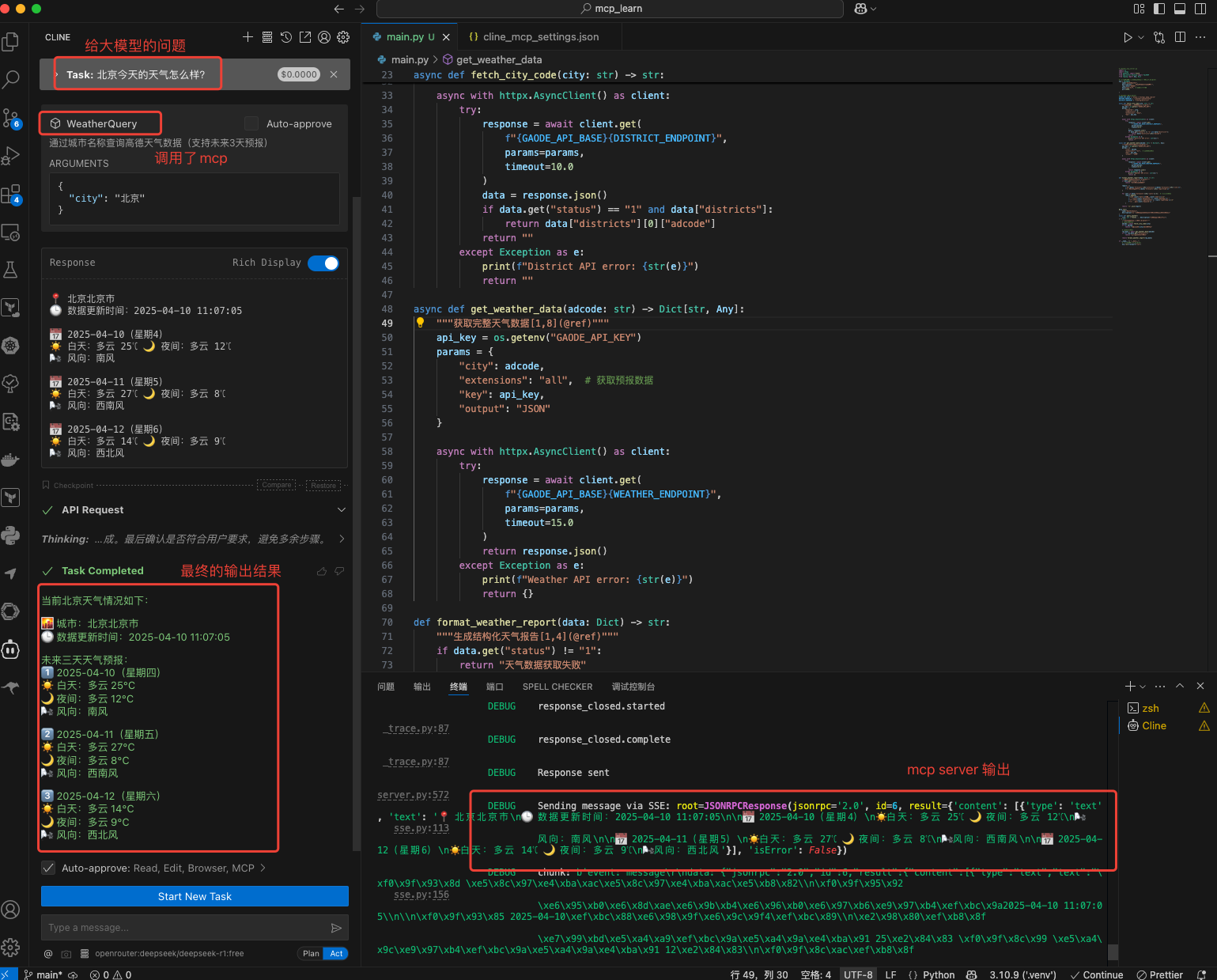Image resolution: width=1217 pixels, height=980 pixels.
Task: Open the 问题 panel tab
Action: pos(386,687)
